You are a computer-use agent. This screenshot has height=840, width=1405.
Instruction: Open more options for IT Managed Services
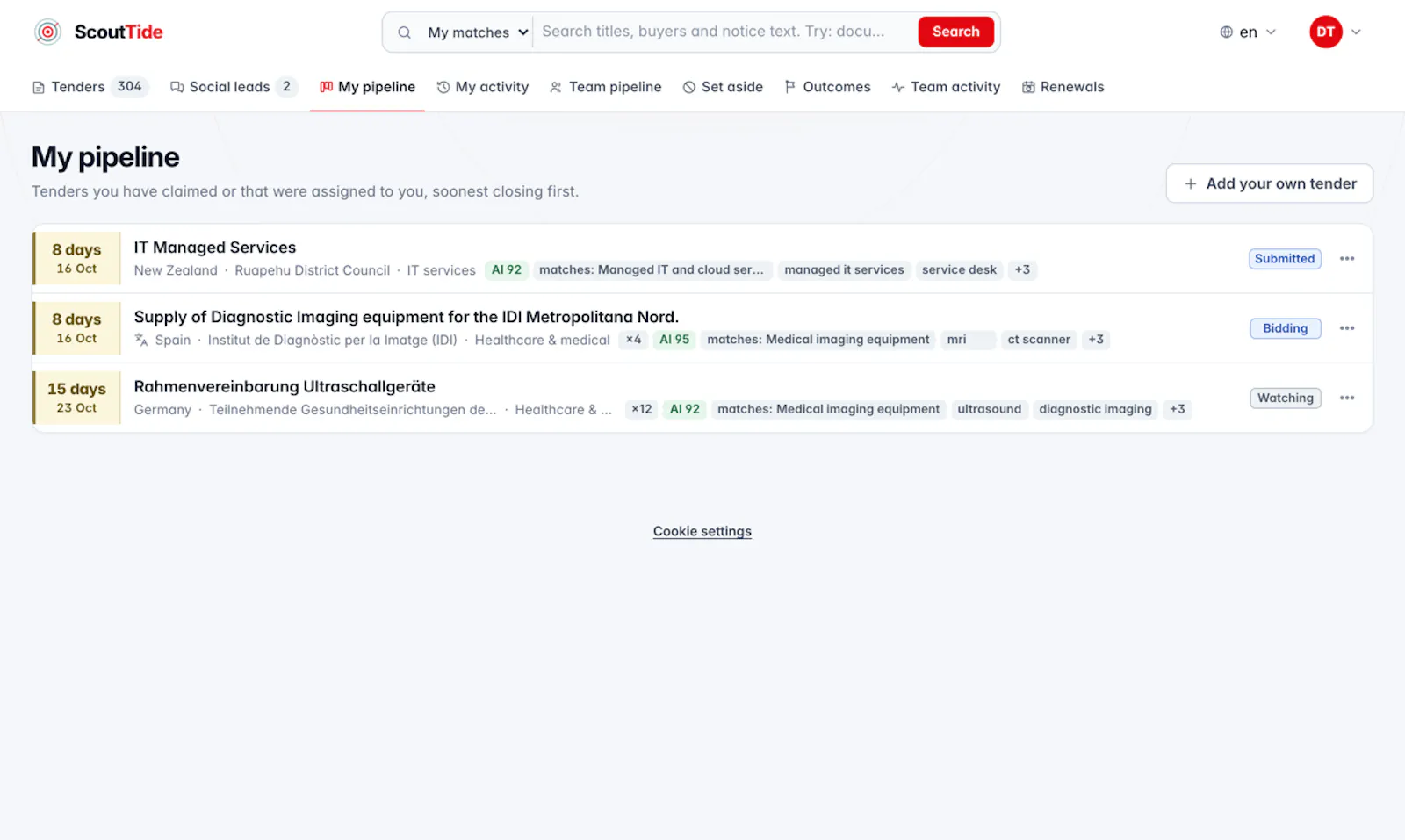tap(1347, 259)
